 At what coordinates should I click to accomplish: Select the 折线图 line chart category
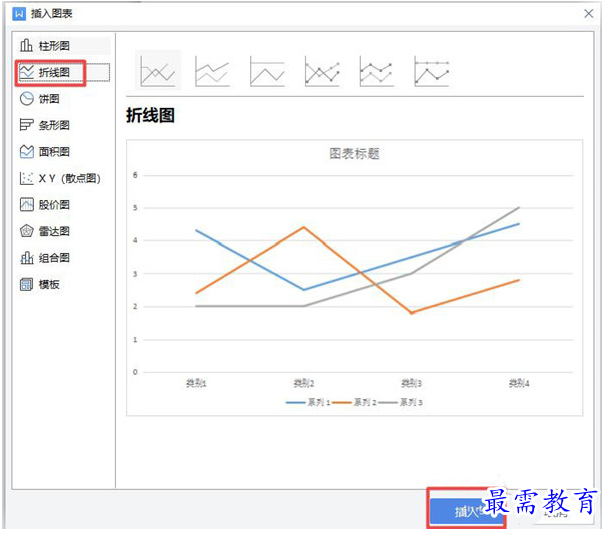pos(63,72)
